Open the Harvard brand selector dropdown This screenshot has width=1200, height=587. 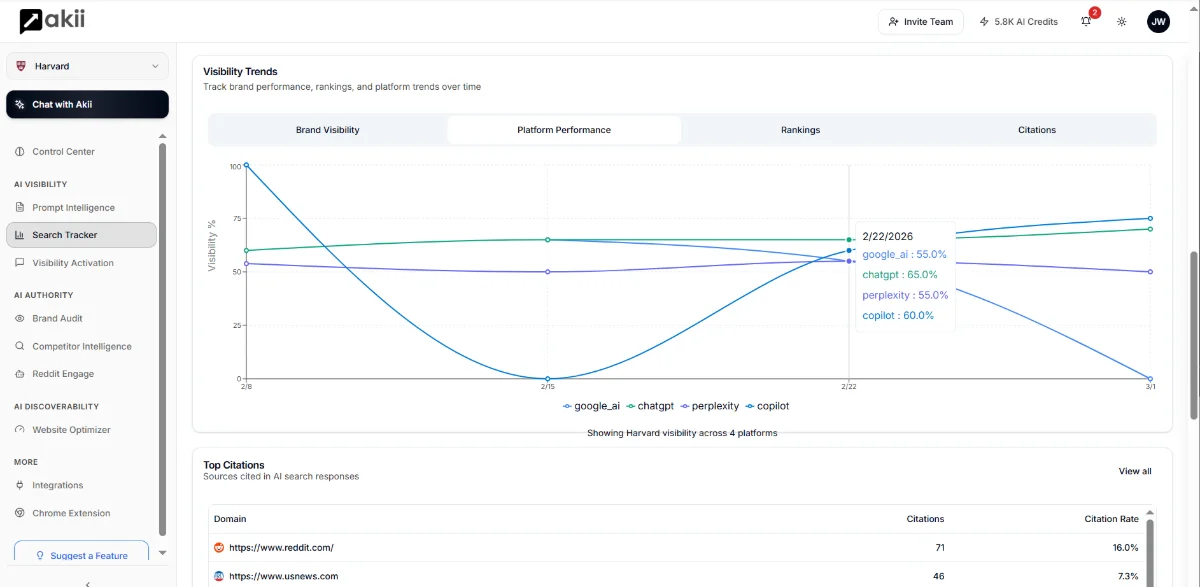pyautogui.click(x=87, y=66)
